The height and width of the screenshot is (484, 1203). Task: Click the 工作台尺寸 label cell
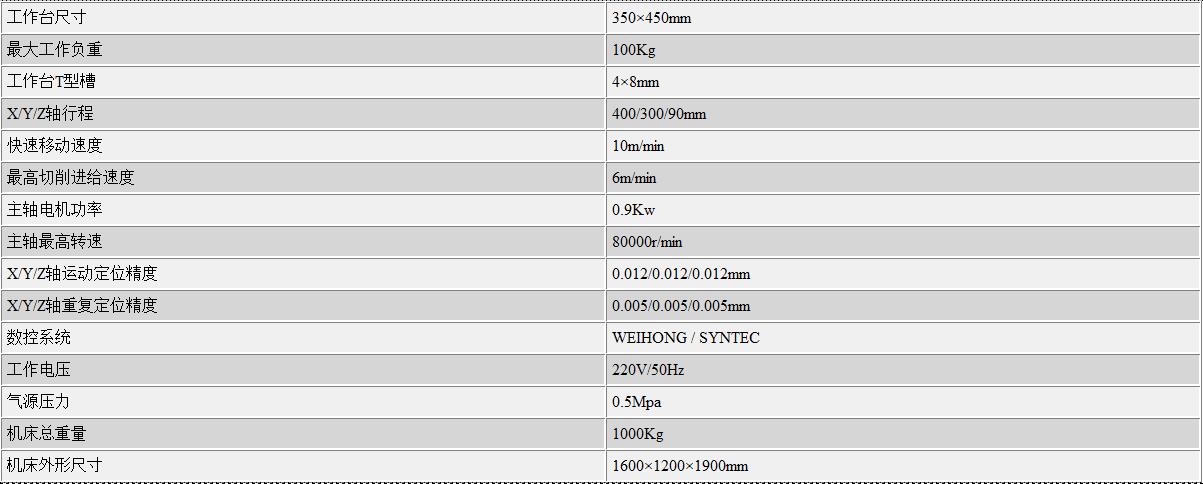pyautogui.click(x=302, y=18)
